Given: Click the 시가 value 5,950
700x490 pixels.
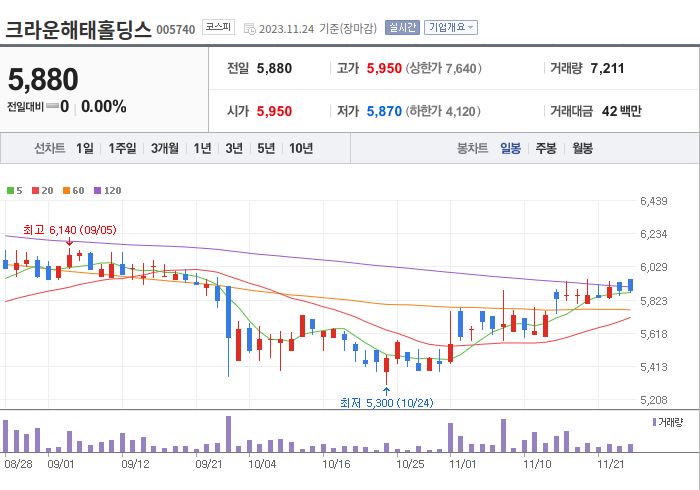Looking at the screenshot, I should coord(274,111).
